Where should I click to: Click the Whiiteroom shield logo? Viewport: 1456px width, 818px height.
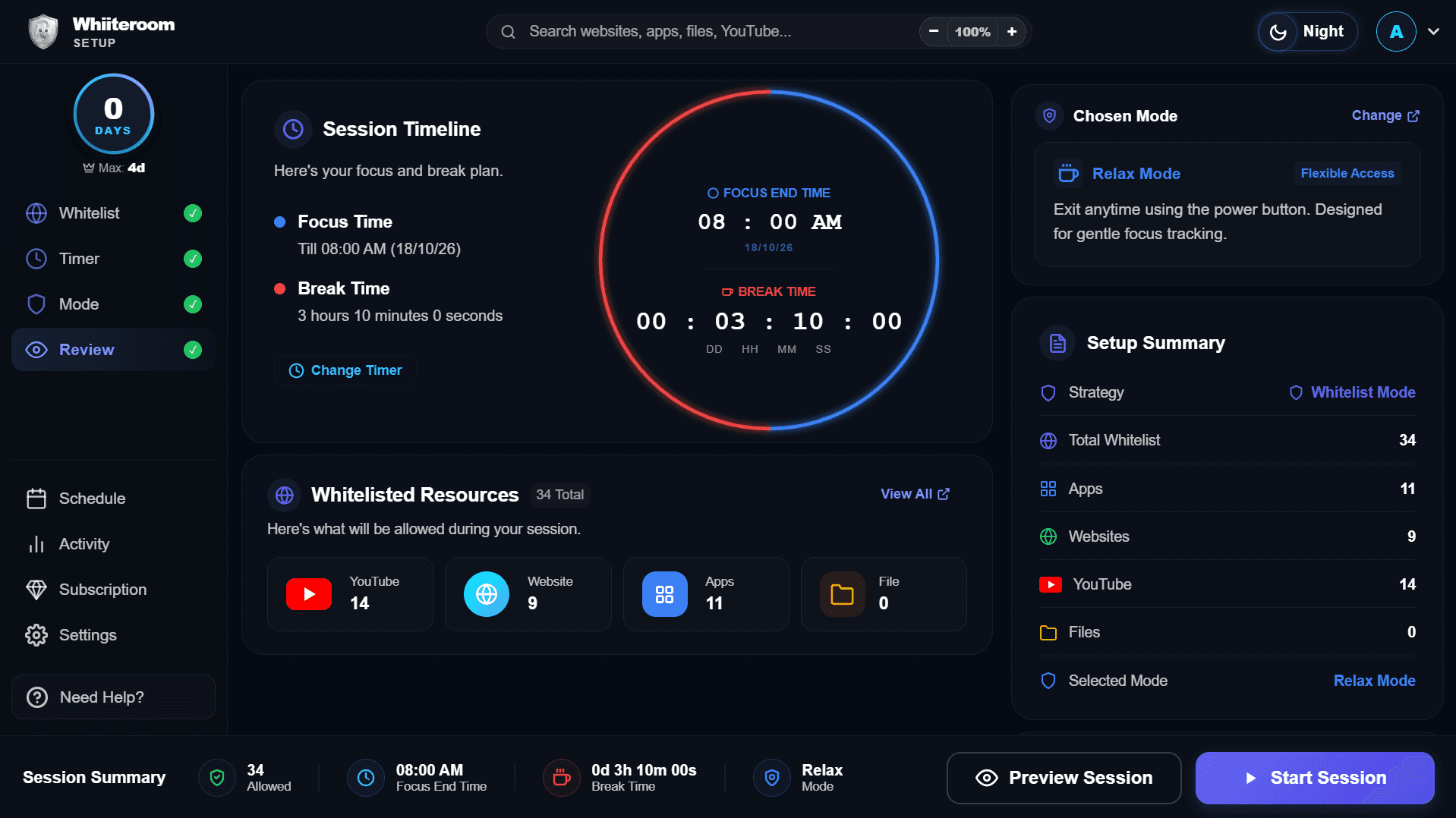(x=43, y=32)
